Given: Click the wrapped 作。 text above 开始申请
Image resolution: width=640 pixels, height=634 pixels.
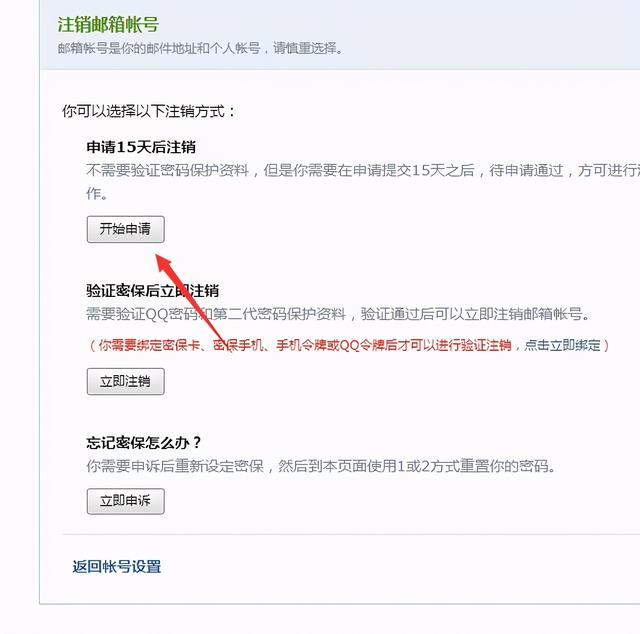Looking at the screenshot, I should pyautogui.click(x=97, y=194).
